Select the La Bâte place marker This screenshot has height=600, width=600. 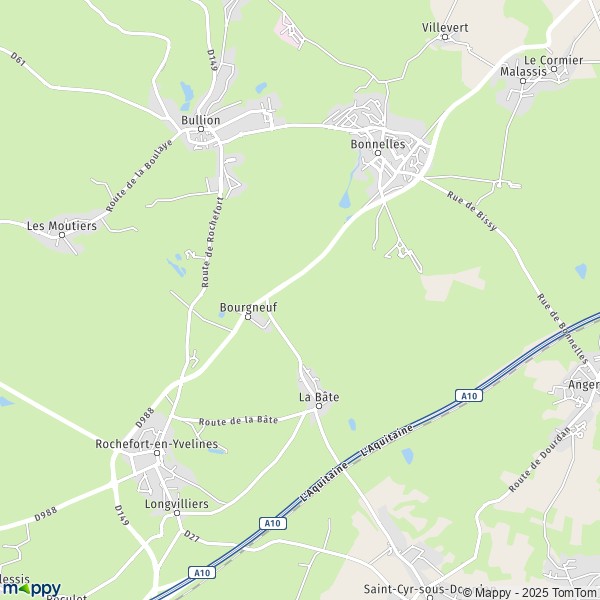[x=319, y=406]
